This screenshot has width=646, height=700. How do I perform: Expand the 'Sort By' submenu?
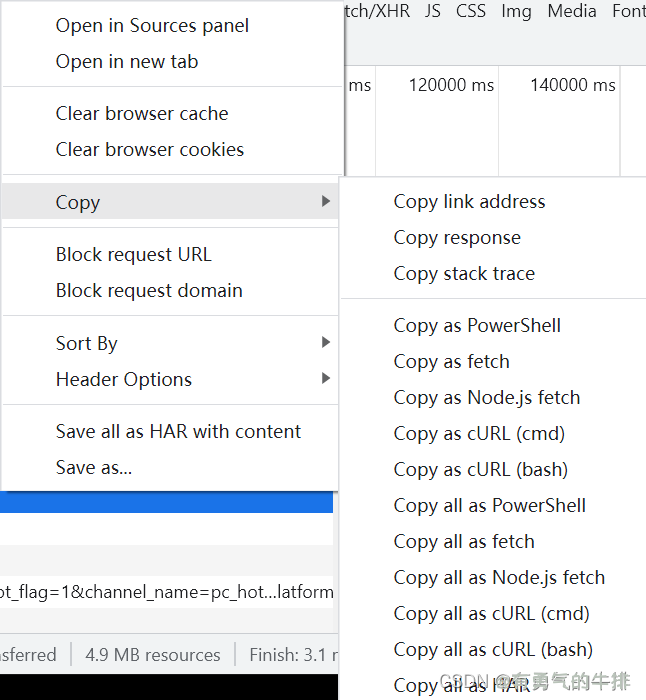pyautogui.click(x=326, y=343)
